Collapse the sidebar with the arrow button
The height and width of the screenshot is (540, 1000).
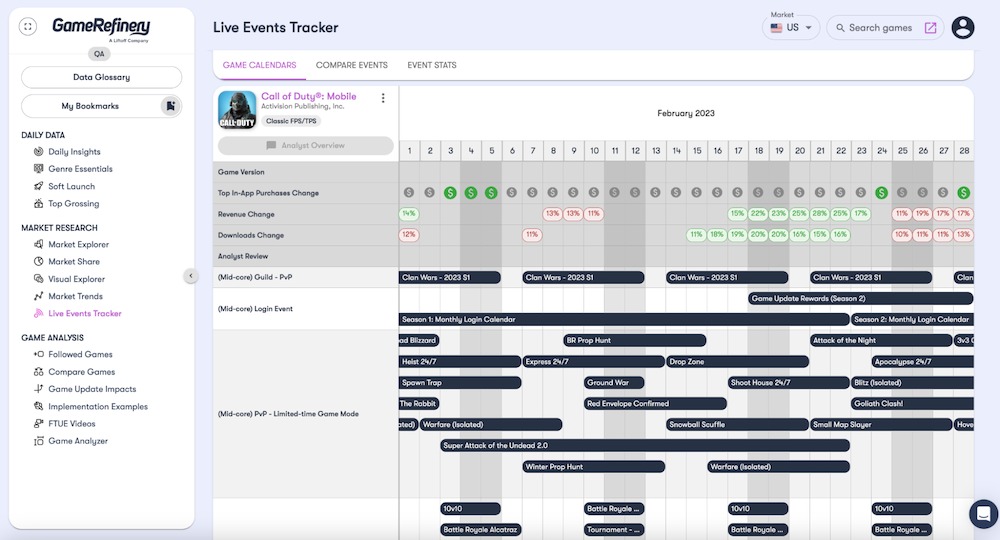click(x=191, y=276)
